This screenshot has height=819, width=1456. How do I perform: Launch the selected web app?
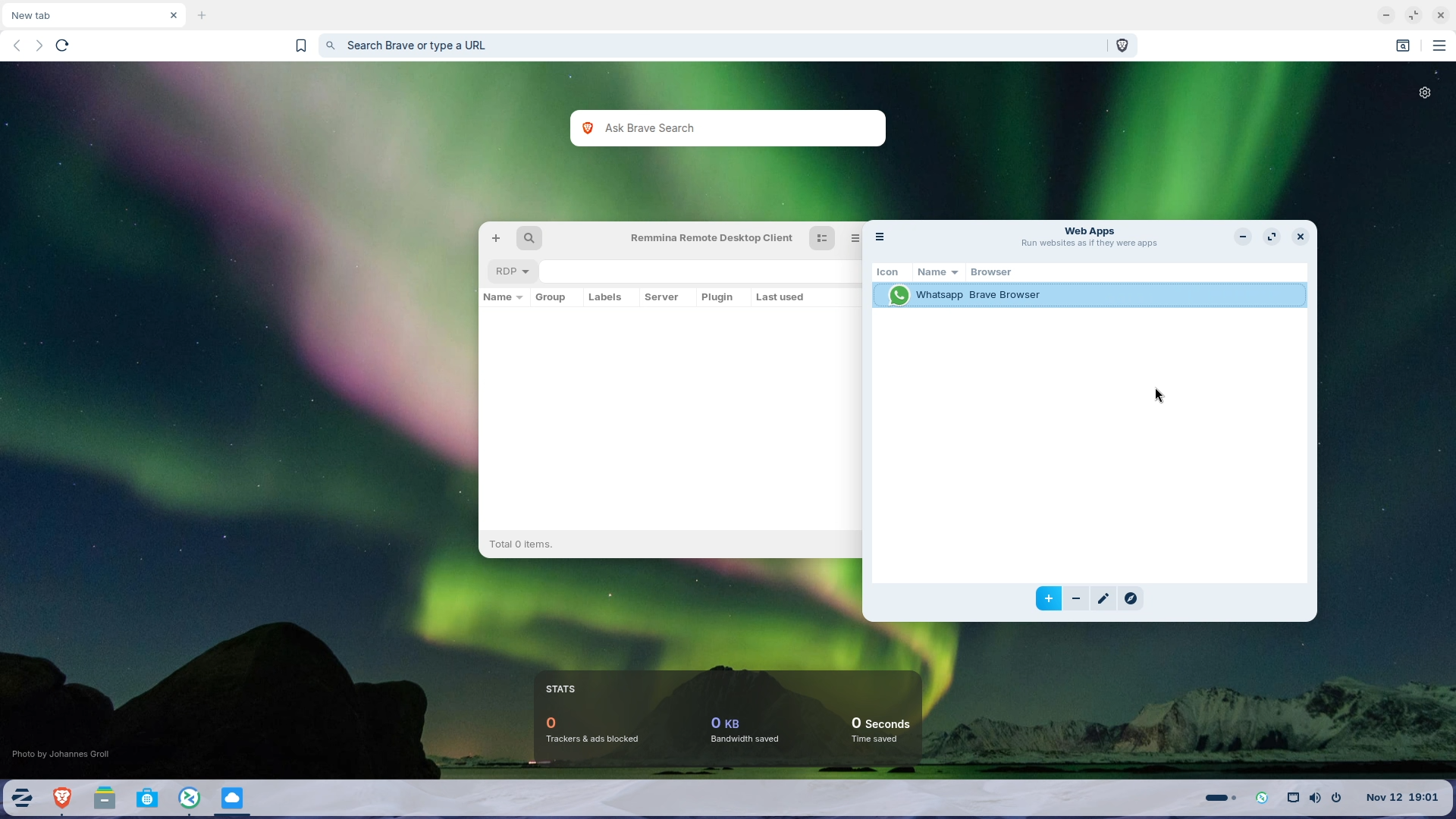(x=1131, y=598)
